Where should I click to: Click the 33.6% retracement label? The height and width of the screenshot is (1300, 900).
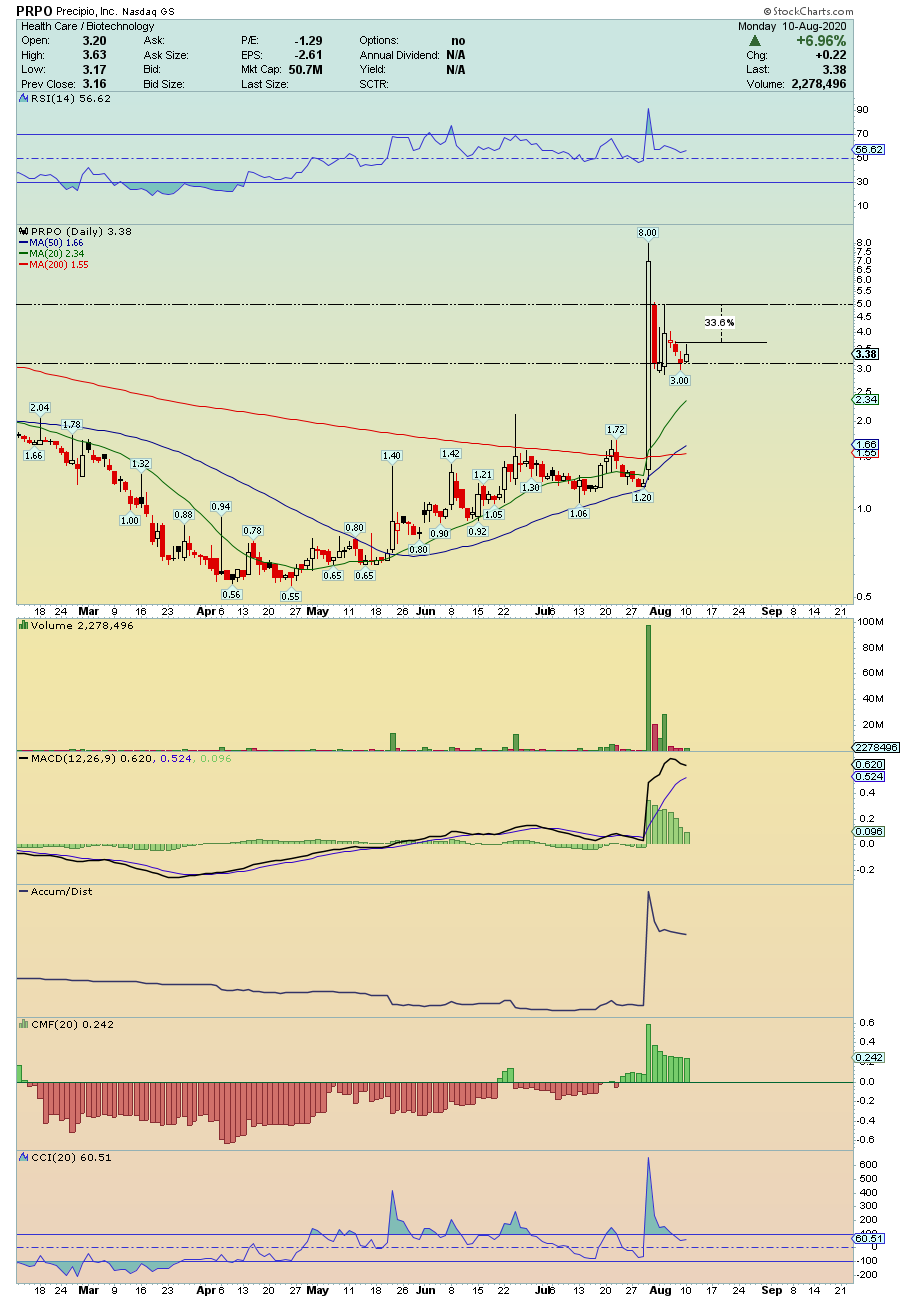pyautogui.click(x=719, y=322)
